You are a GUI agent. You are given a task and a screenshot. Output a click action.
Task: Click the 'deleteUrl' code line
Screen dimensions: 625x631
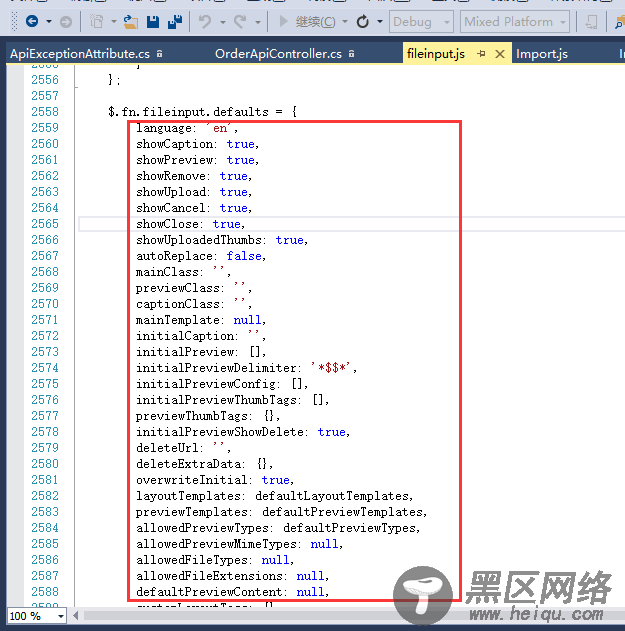183,447
